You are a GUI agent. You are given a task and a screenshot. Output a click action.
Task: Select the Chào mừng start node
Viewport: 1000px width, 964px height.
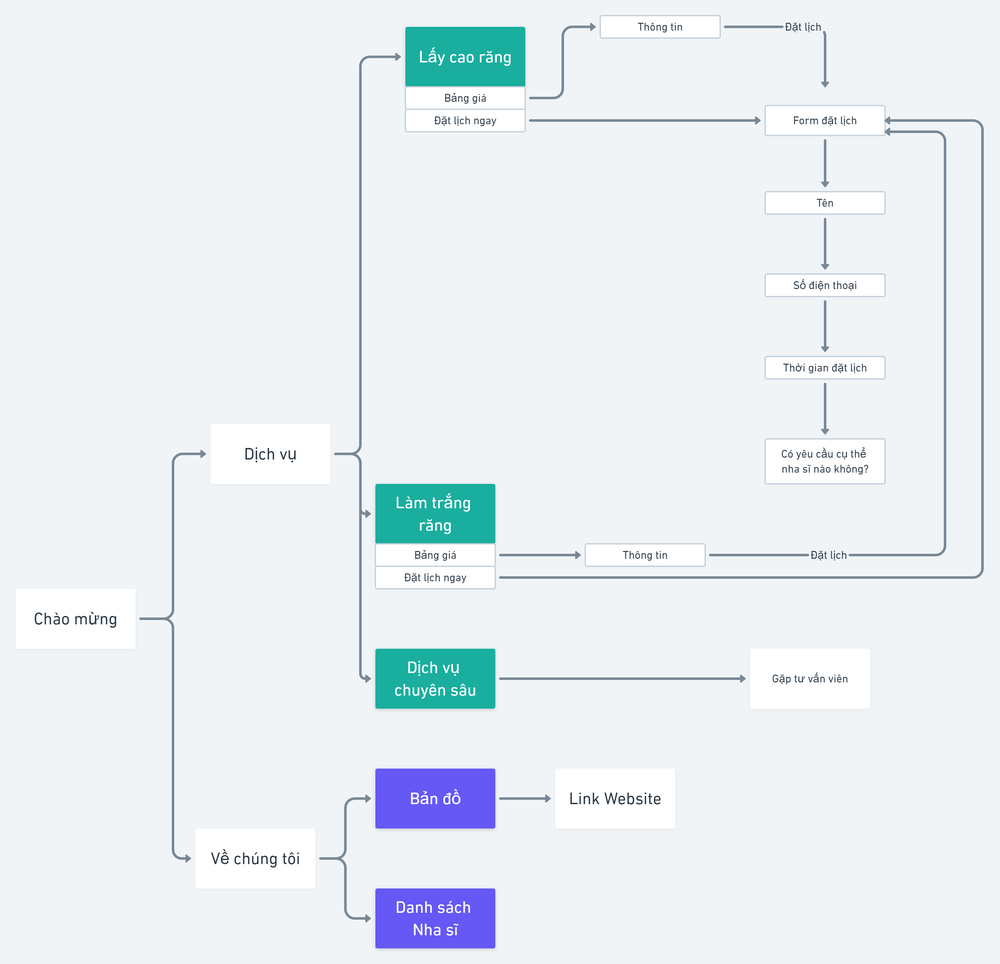point(75,619)
